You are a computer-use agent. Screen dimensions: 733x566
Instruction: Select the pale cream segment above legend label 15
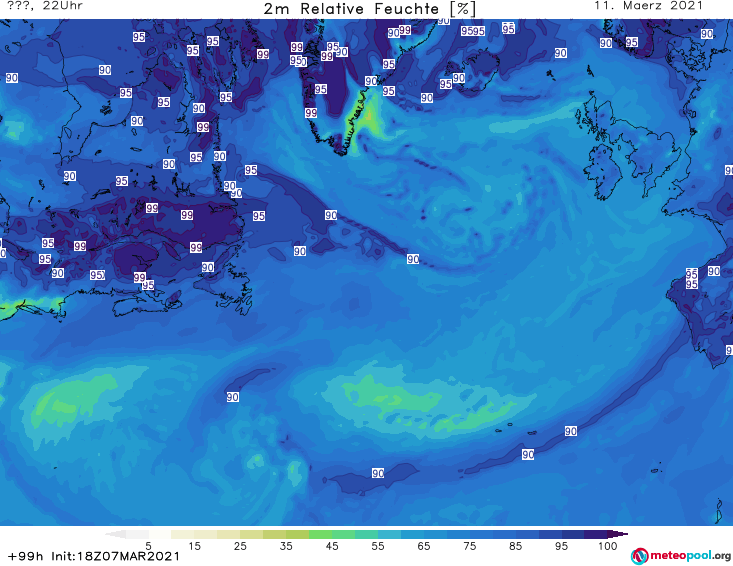[x=183, y=534]
